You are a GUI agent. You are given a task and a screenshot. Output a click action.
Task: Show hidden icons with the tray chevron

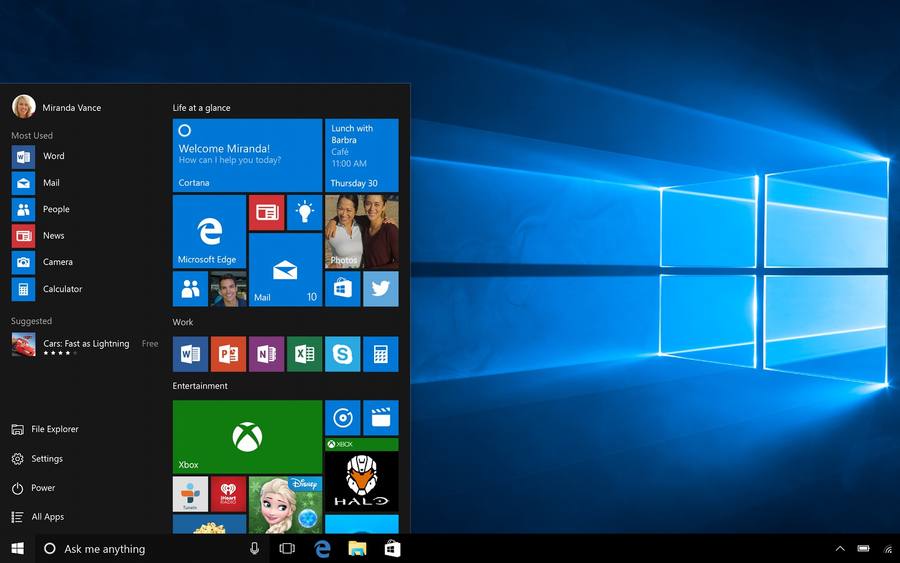pyautogui.click(x=840, y=549)
